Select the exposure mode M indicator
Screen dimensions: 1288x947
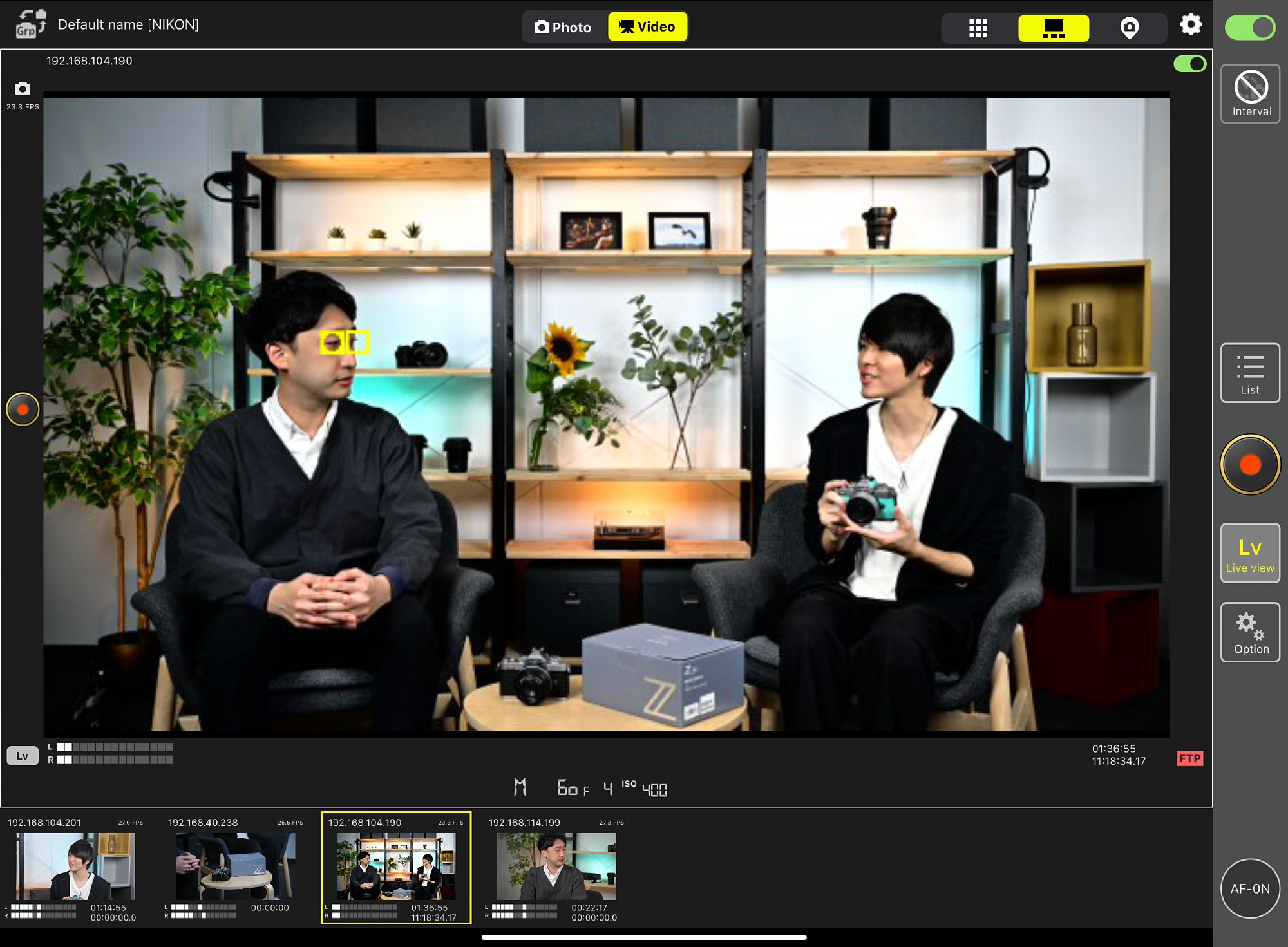click(x=520, y=787)
